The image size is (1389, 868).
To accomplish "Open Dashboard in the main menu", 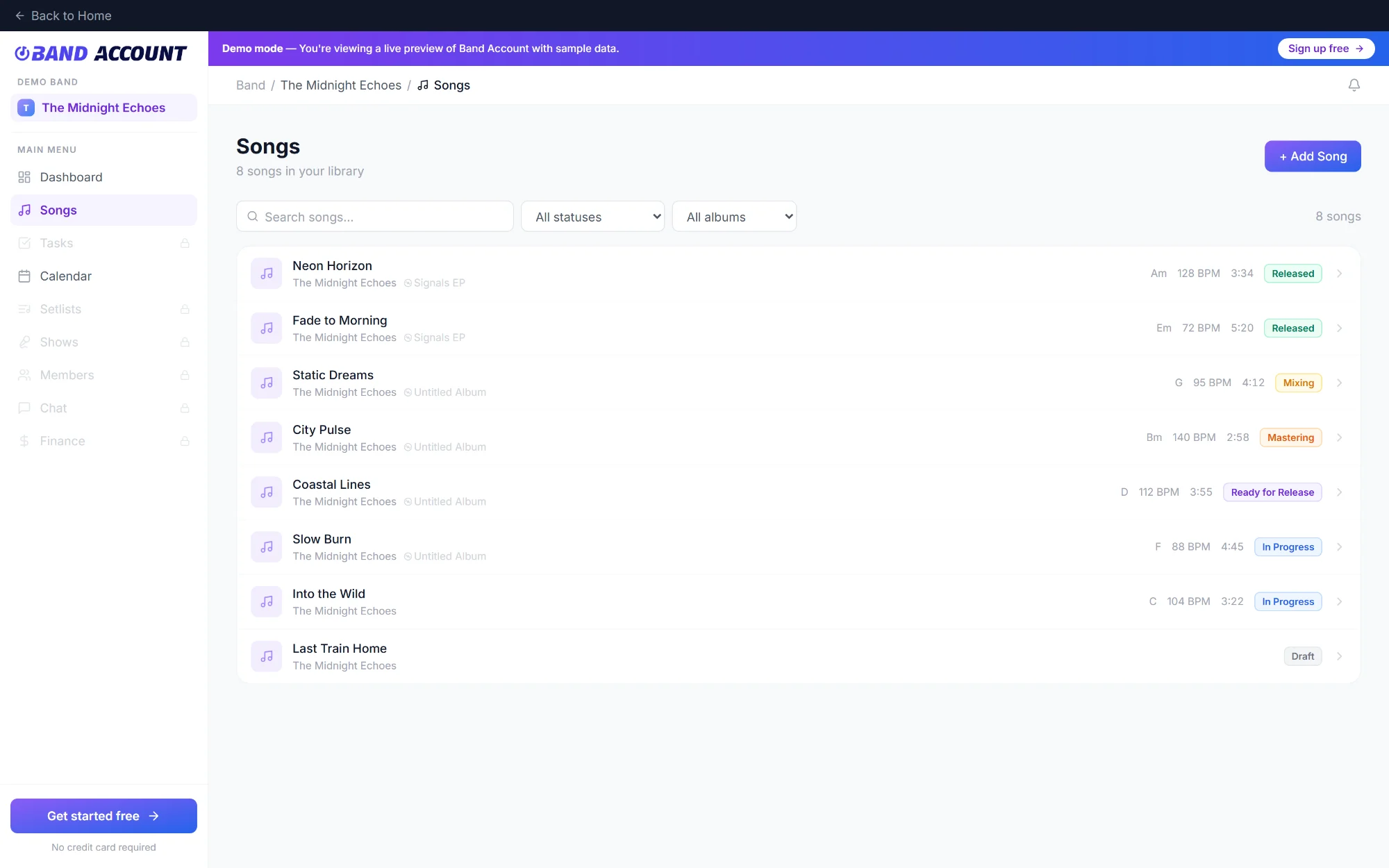I will pyautogui.click(x=103, y=177).
